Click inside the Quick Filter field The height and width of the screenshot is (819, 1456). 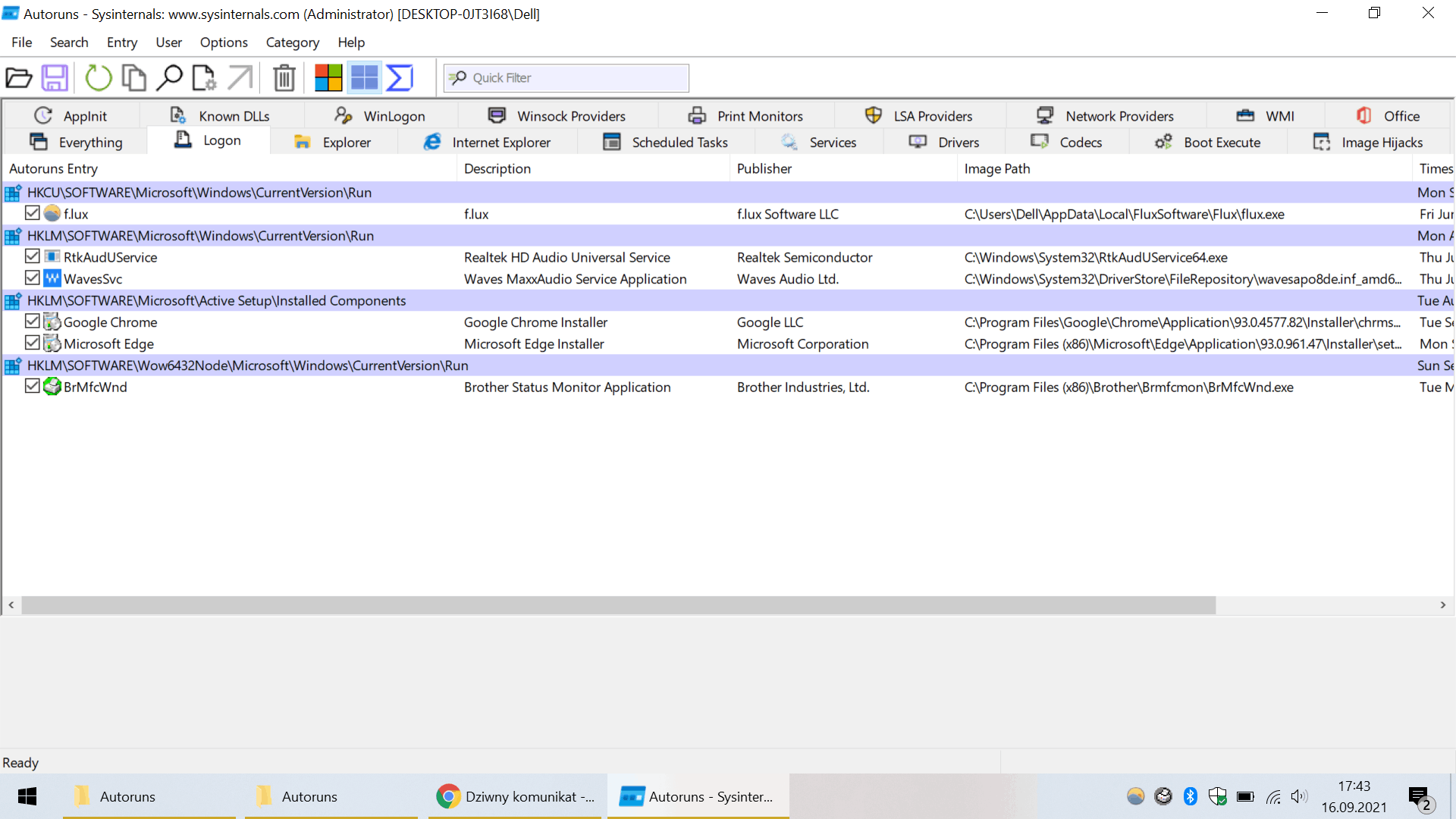(x=576, y=78)
